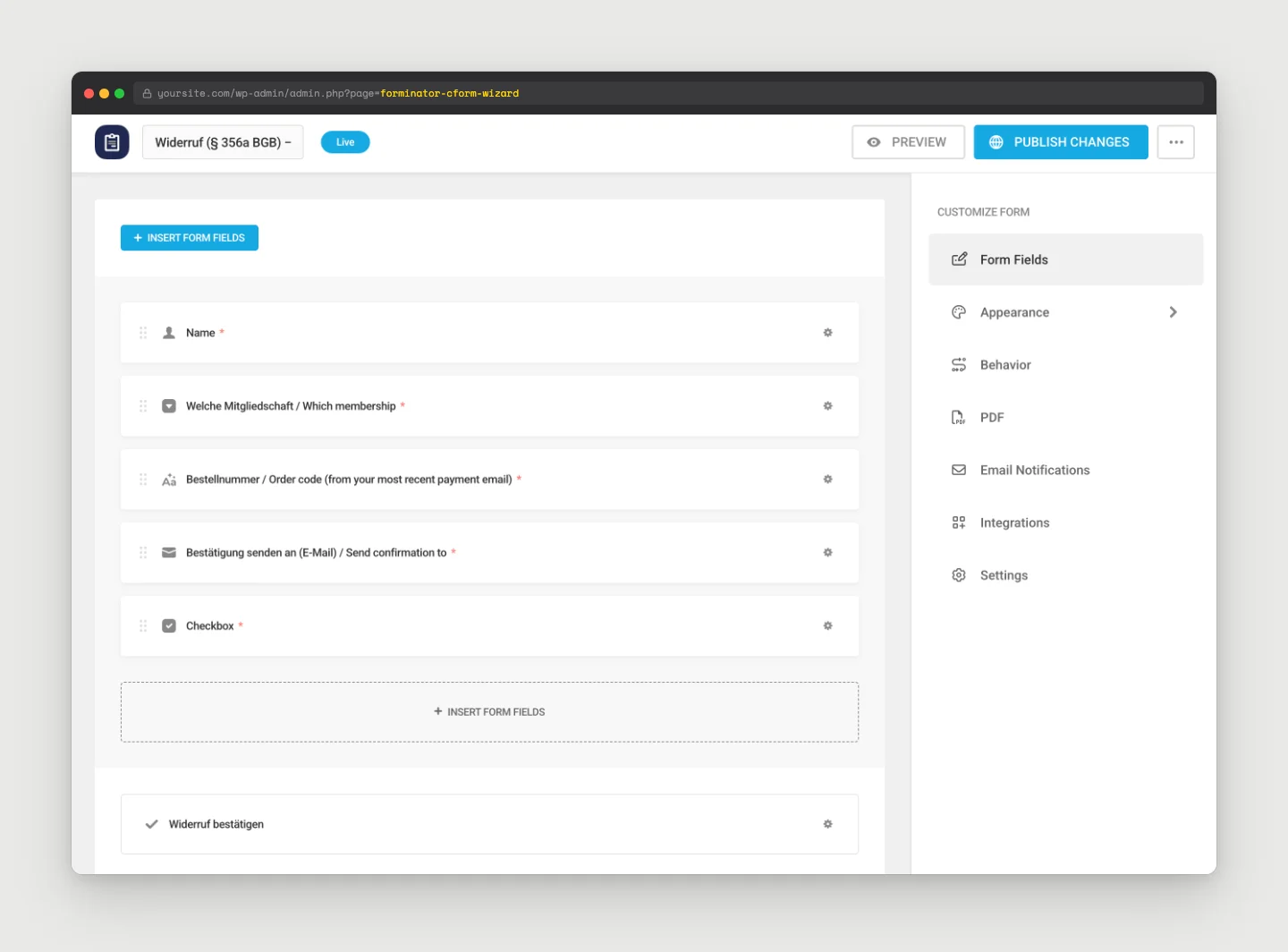The width and height of the screenshot is (1288, 952).
Task: Click the lock icon in address bar
Action: point(147,93)
